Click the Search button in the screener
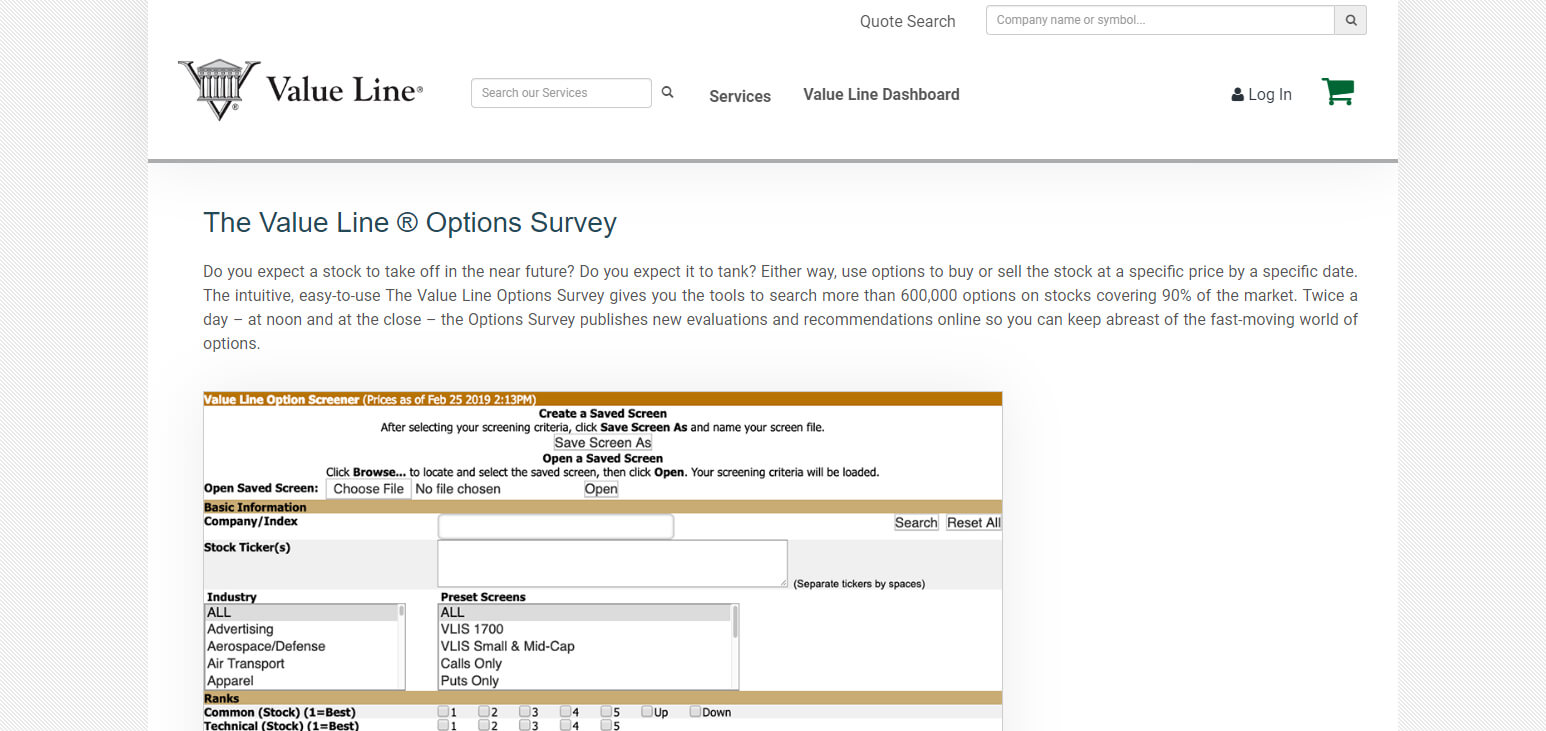1546x731 pixels. click(916, 523)
